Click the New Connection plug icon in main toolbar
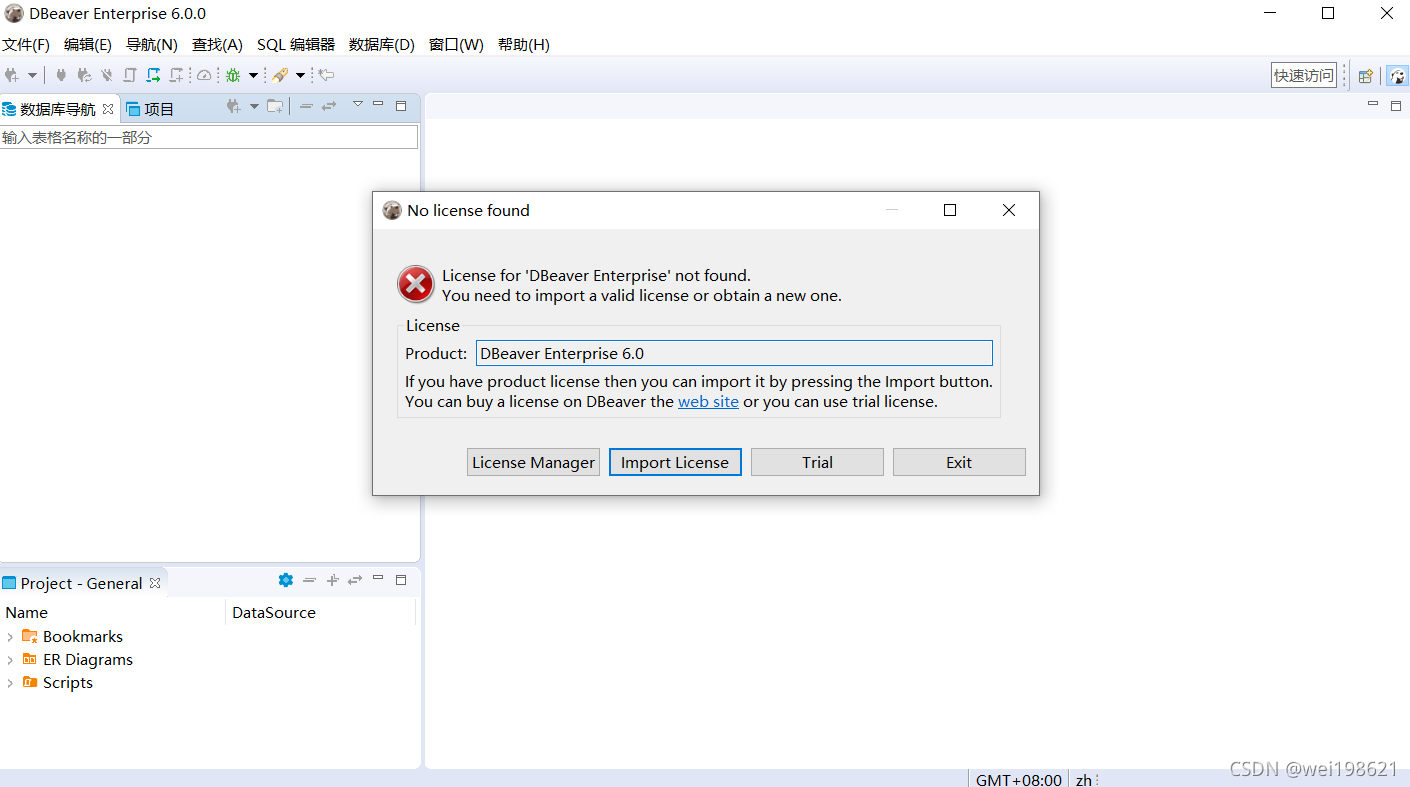 pyautogui.click(x=13, y=75)
